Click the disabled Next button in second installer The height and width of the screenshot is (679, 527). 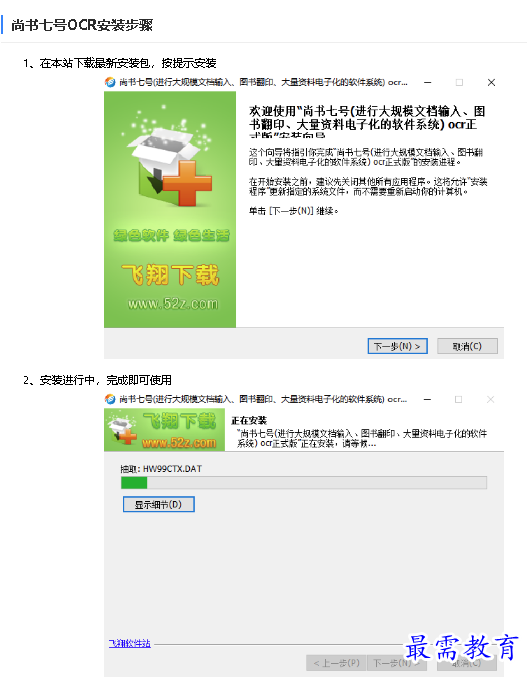tap(396, 663)
